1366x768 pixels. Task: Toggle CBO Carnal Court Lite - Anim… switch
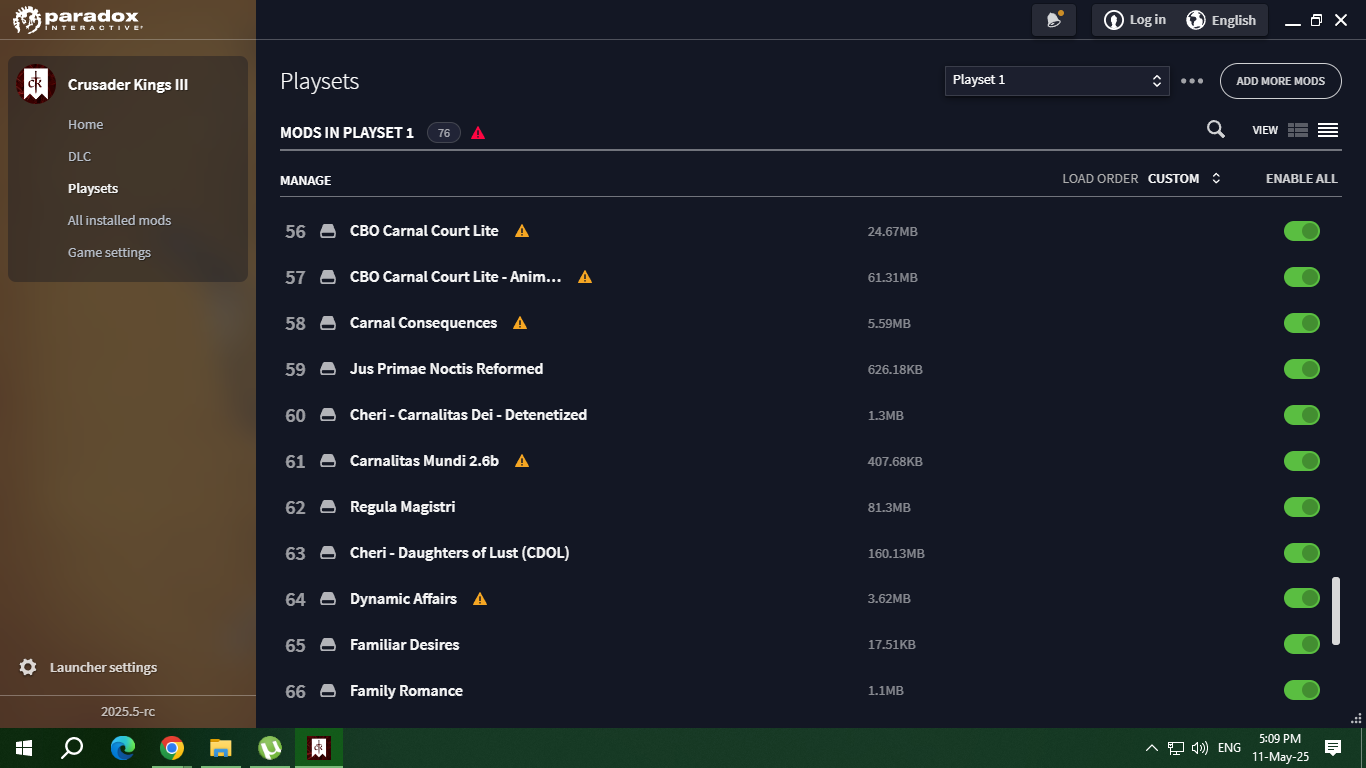[x=1302, y=277]
